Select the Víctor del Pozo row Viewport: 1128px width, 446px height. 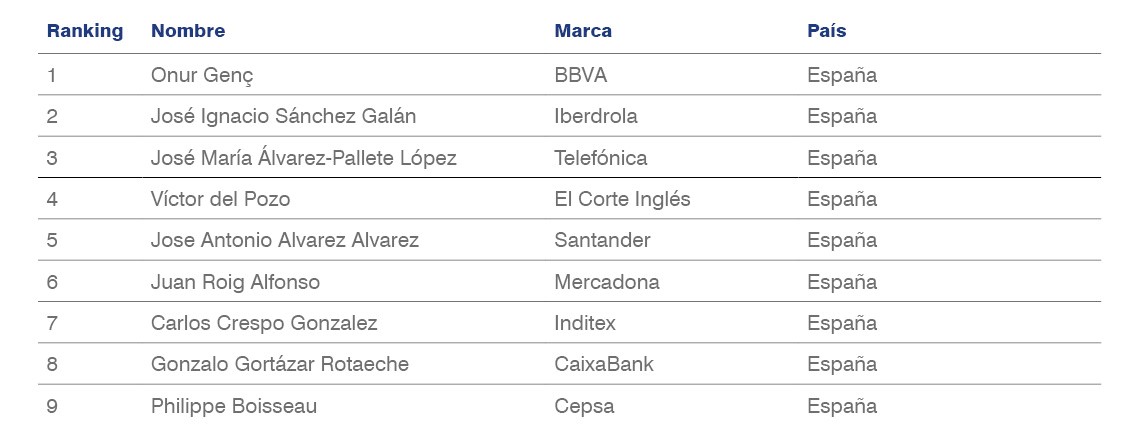(x=569, y=199)
